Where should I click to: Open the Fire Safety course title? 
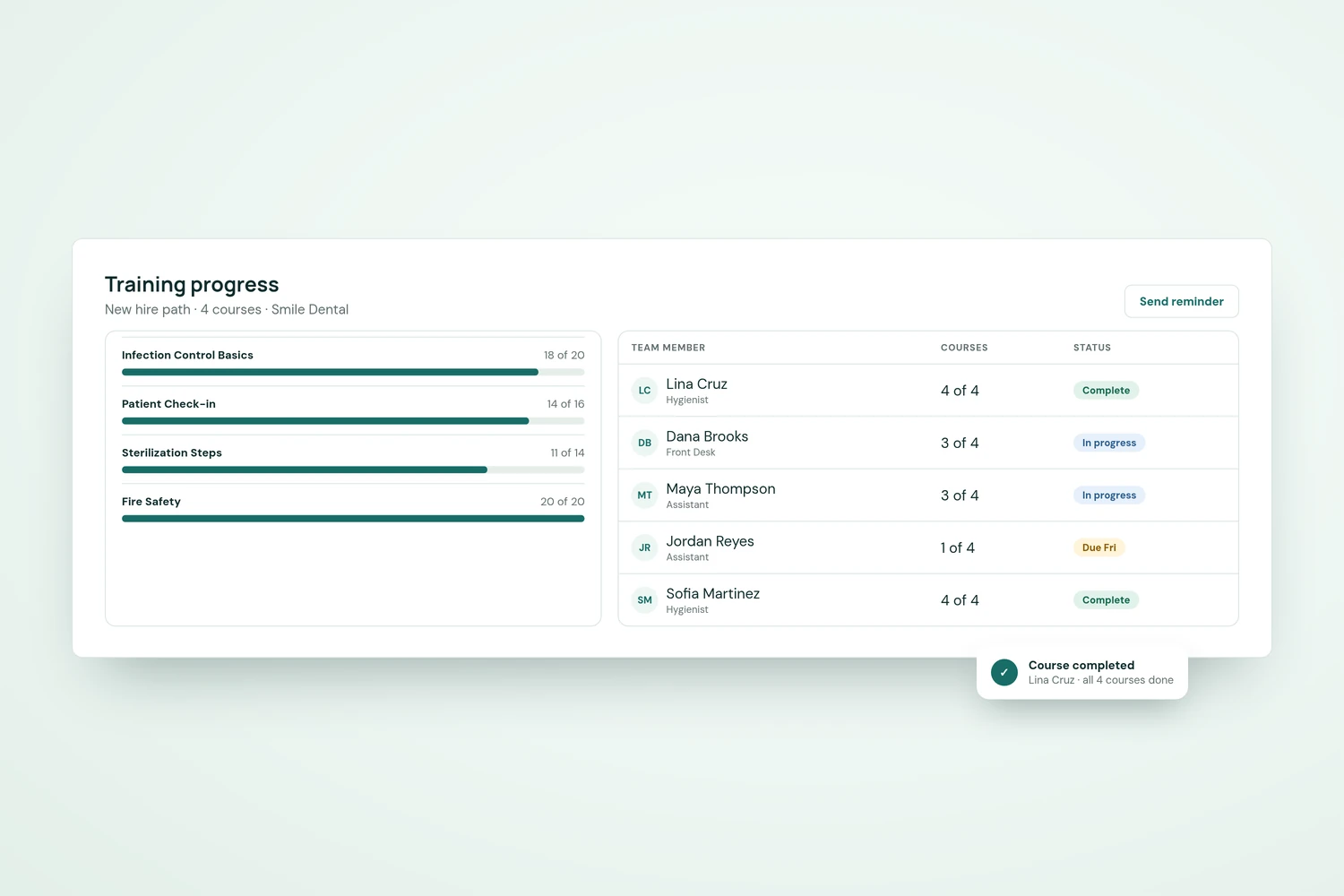[151, 502]
